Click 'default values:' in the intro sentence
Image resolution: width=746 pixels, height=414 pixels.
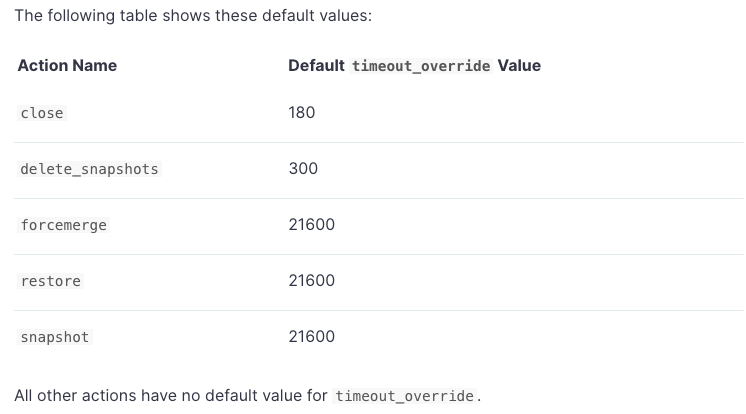click(317, 15)
